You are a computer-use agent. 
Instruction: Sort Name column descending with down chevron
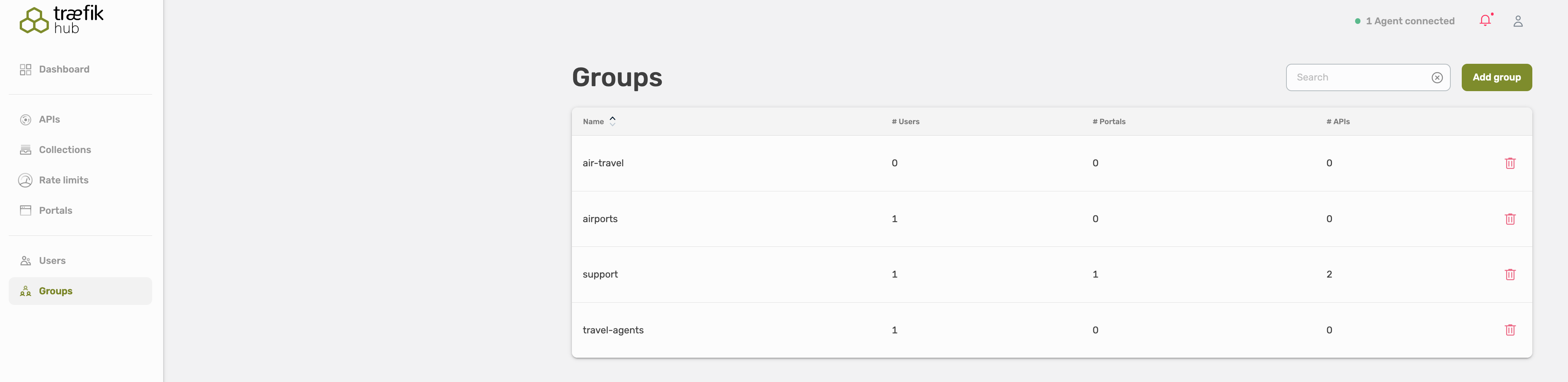pos(612,124)
